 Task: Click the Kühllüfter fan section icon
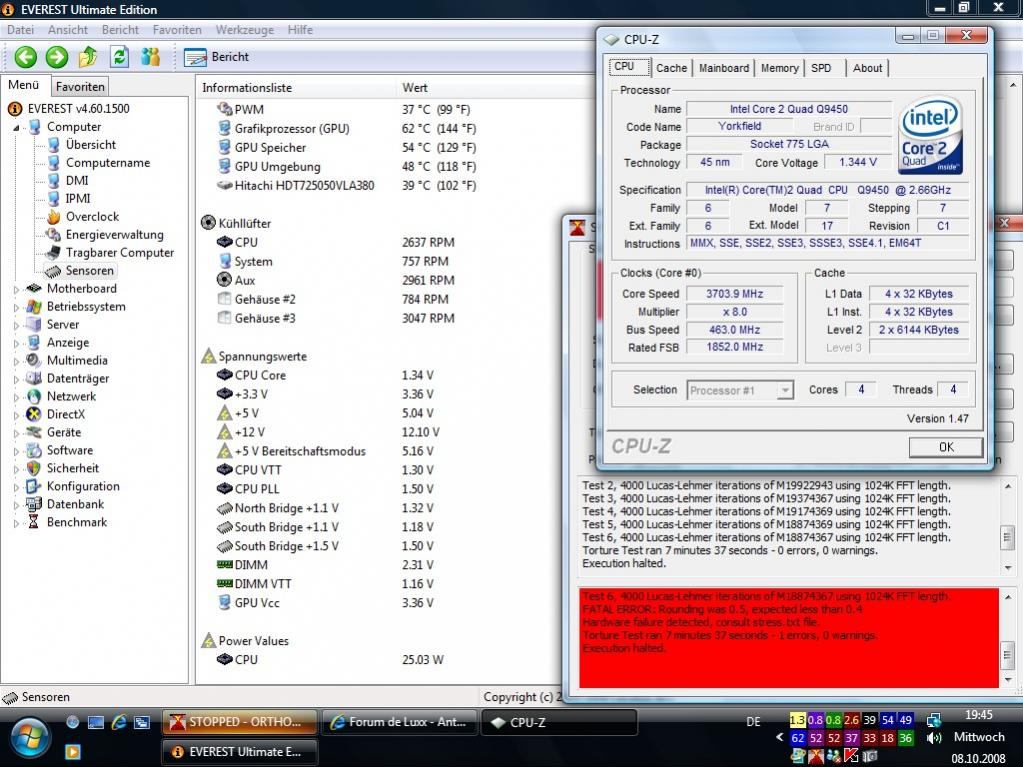click(208, 223)
